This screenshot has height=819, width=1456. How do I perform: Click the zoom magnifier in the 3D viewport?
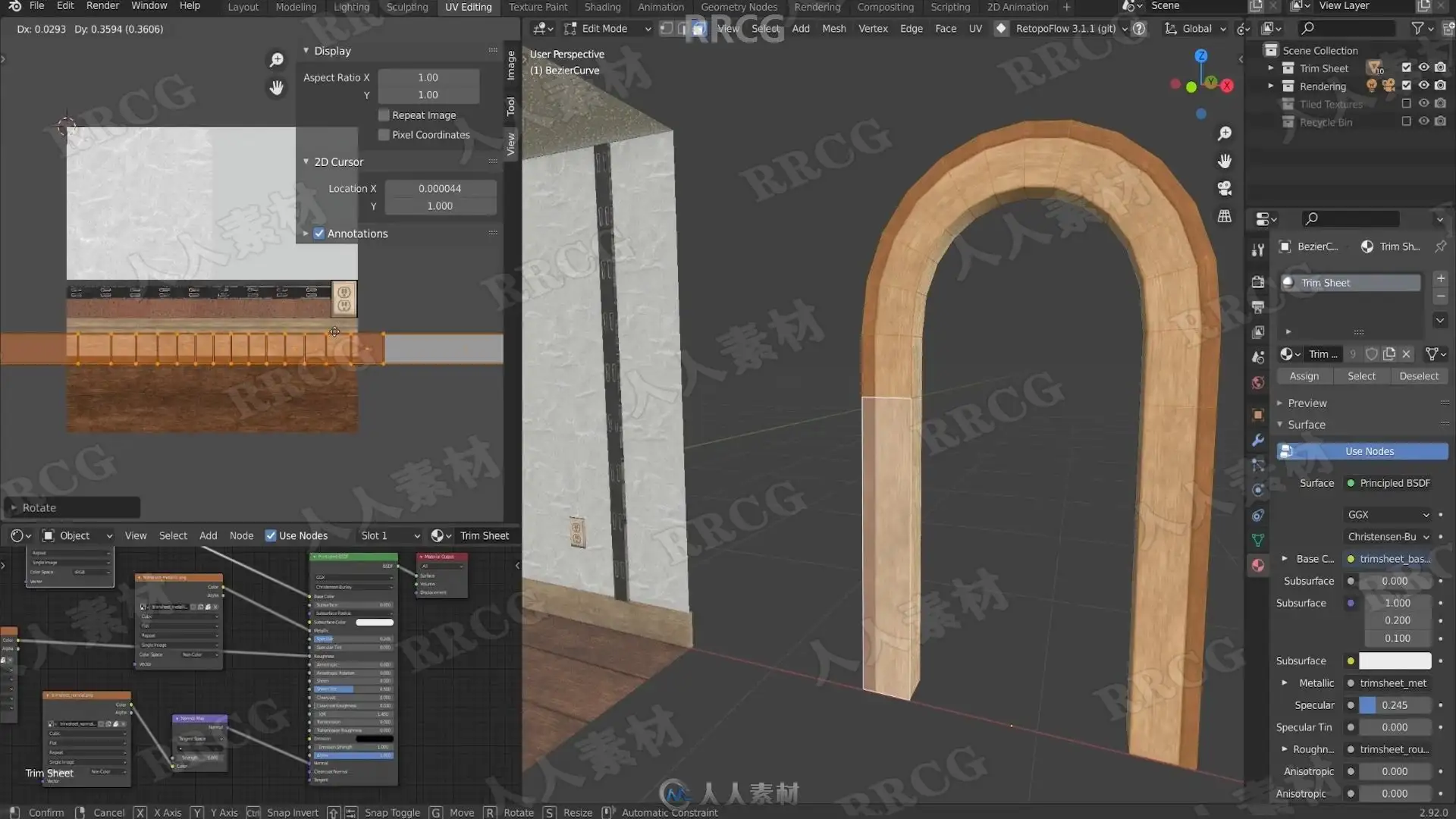[x=1224, y=133]
